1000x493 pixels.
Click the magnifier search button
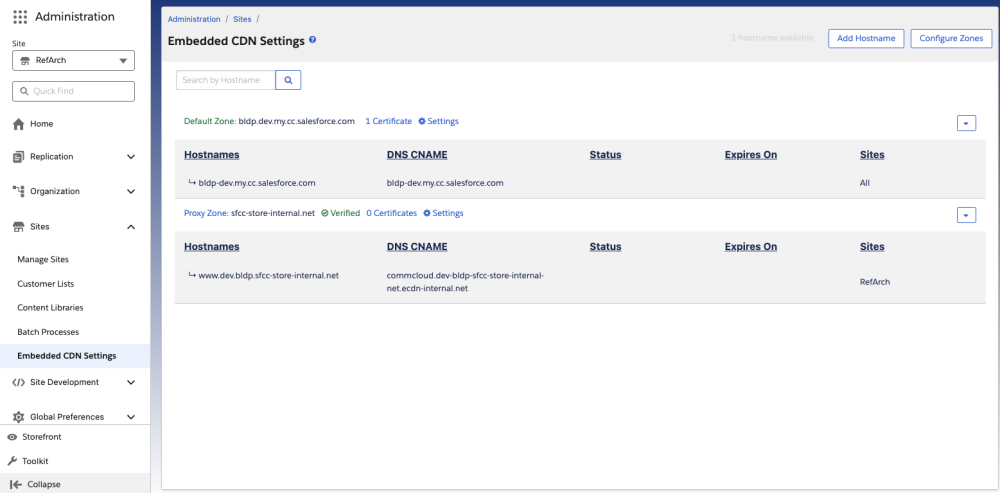click(288, 80)
